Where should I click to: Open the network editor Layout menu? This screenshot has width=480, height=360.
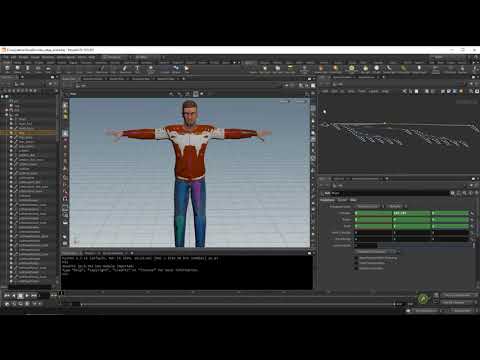pyautogui.click(x=374, y=91)
